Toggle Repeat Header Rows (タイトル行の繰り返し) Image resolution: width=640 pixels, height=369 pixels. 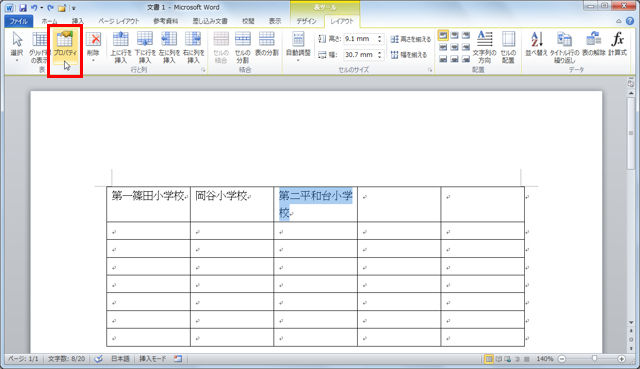point(564,47)
